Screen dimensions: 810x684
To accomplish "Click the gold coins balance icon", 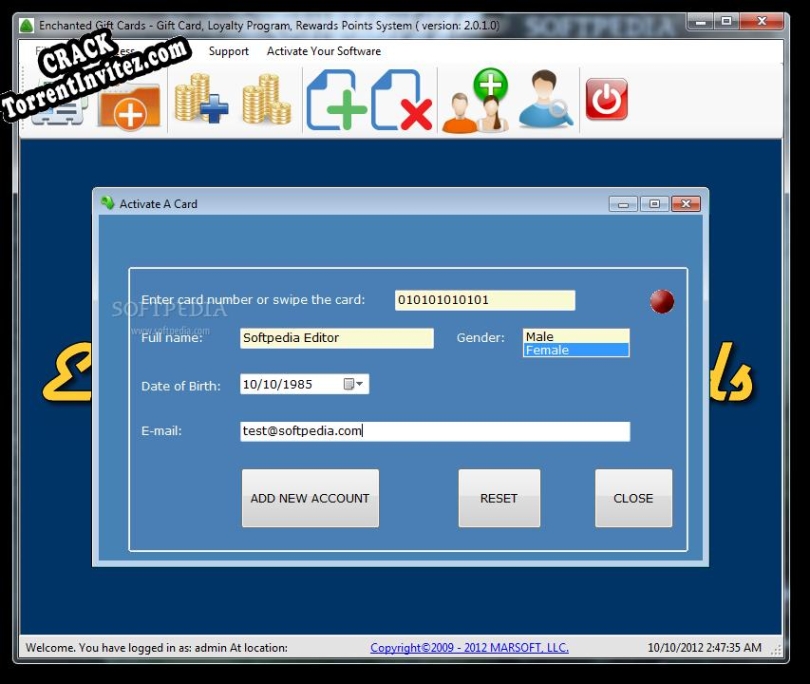I will click(266, 102).
